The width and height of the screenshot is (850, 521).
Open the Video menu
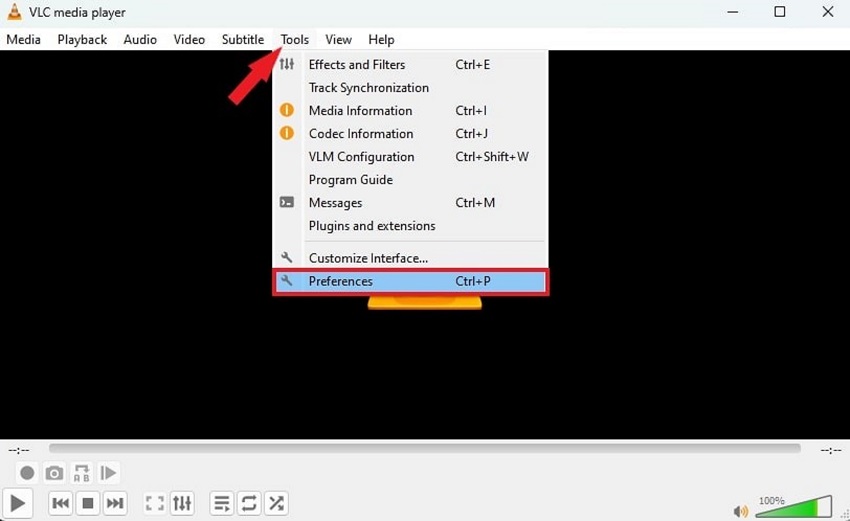click(189, 40)
